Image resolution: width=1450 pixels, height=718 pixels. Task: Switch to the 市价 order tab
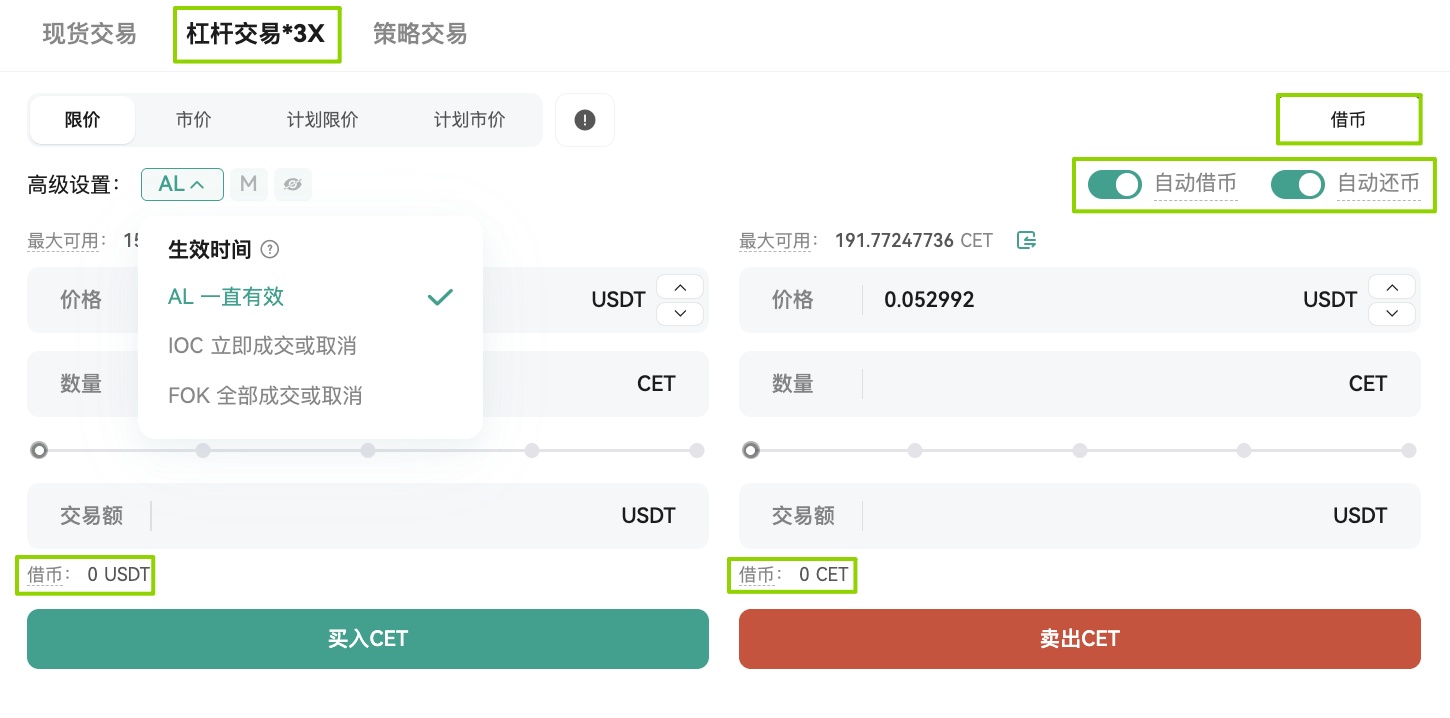(193, 119)
